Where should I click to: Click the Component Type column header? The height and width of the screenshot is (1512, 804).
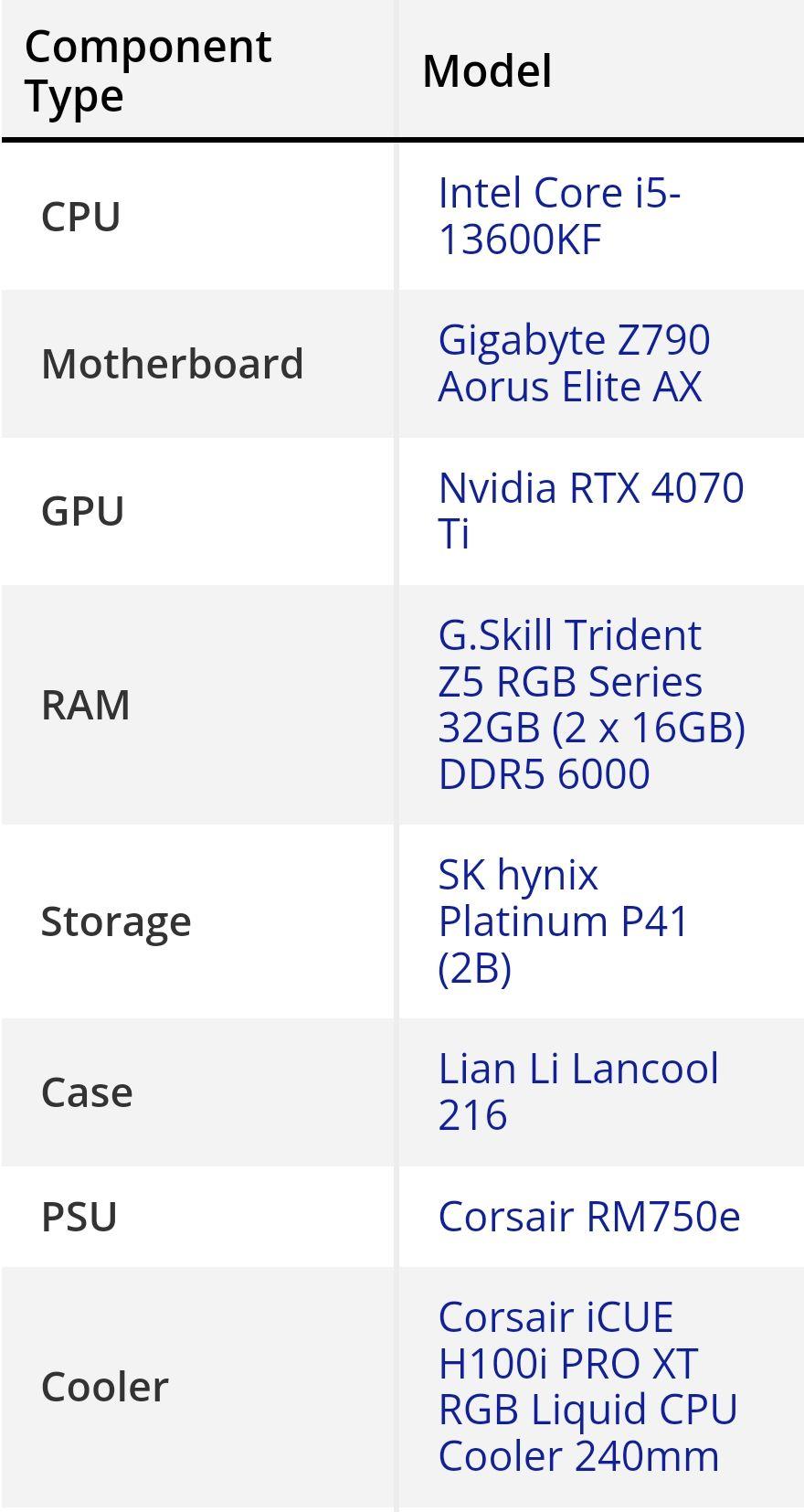point(148,70)
